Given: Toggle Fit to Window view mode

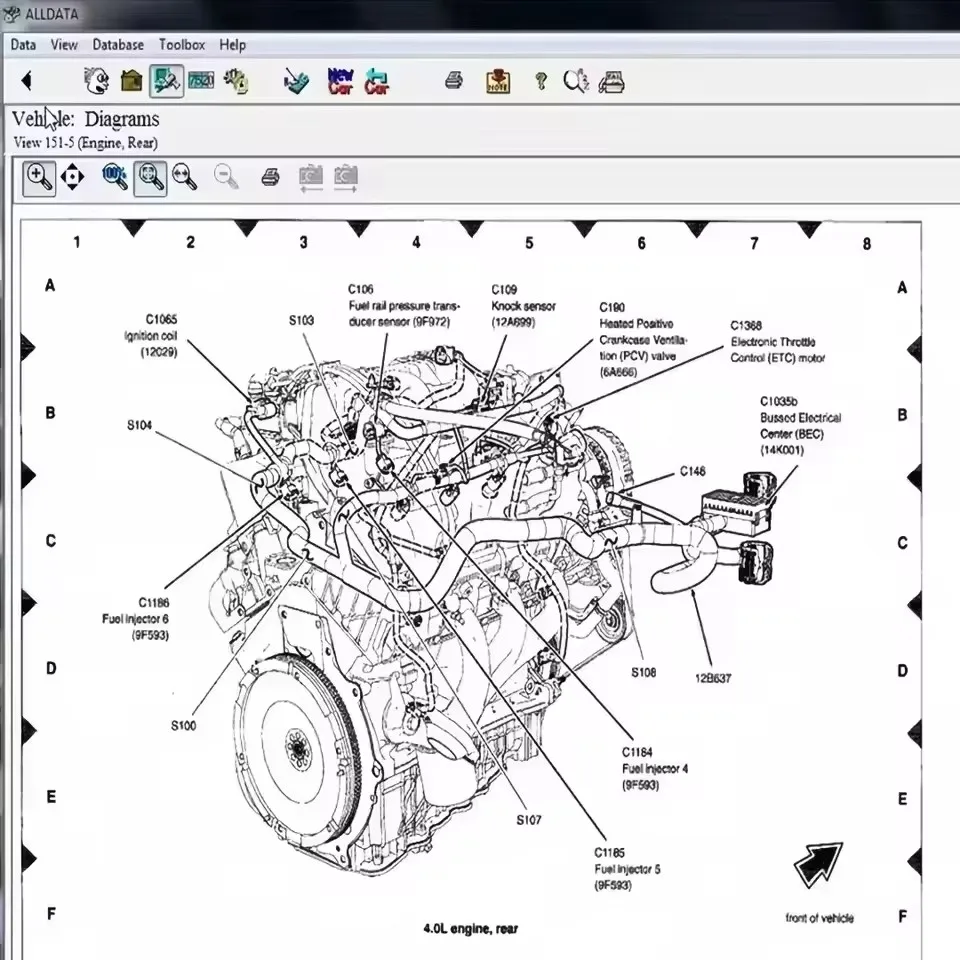Looking at the screenshot, I should pos(150,177).
